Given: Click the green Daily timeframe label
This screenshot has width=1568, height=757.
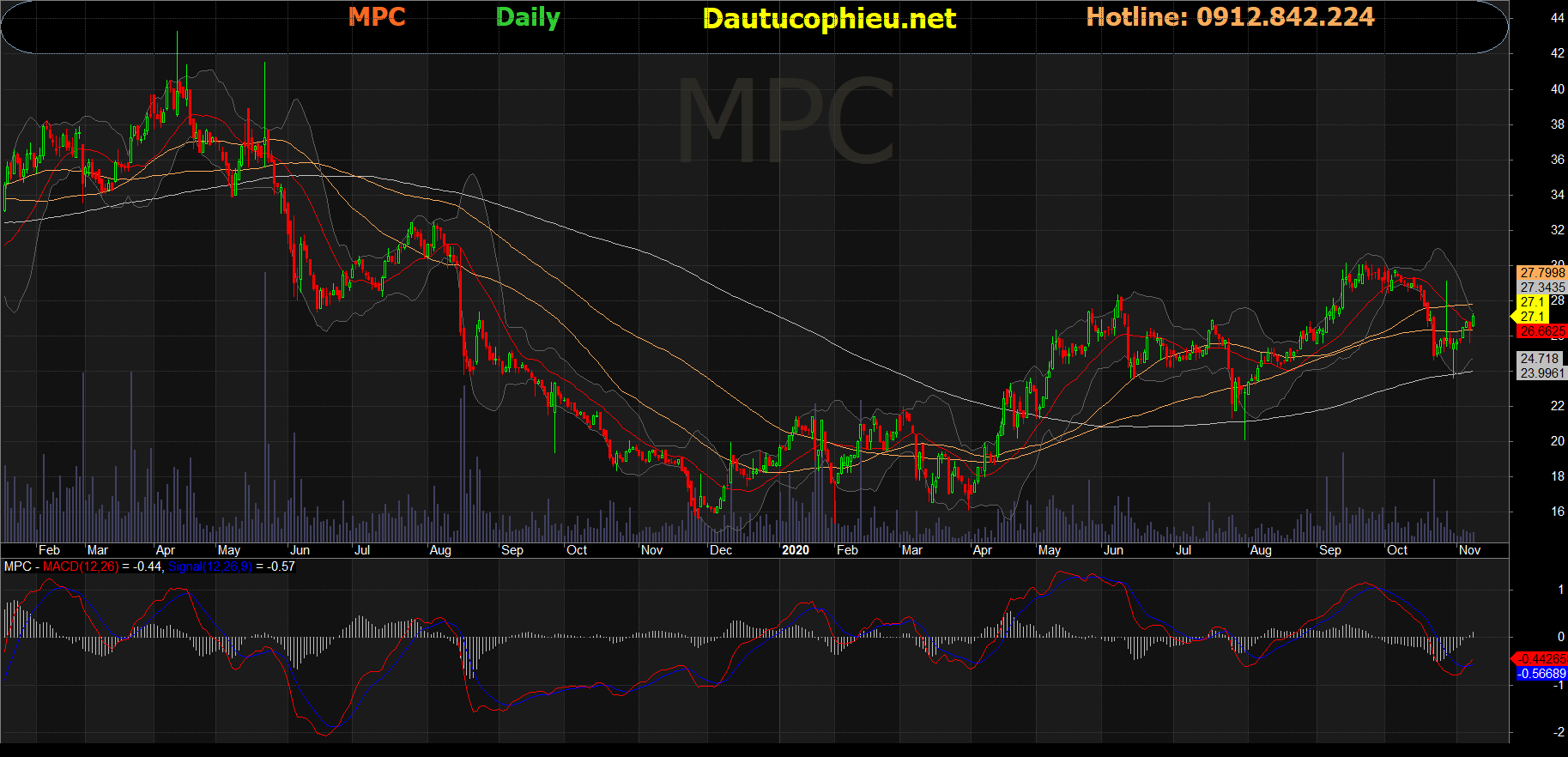Looking at the screenshot, I should click(x=528, y=17).
